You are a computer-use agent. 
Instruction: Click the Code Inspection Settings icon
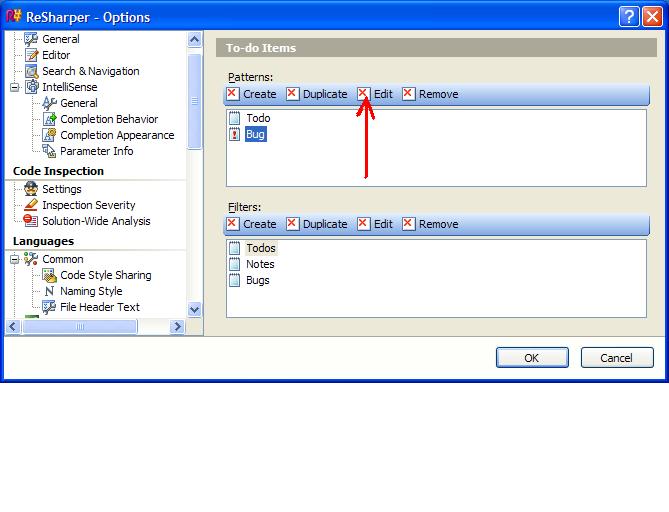pos(31,189)
